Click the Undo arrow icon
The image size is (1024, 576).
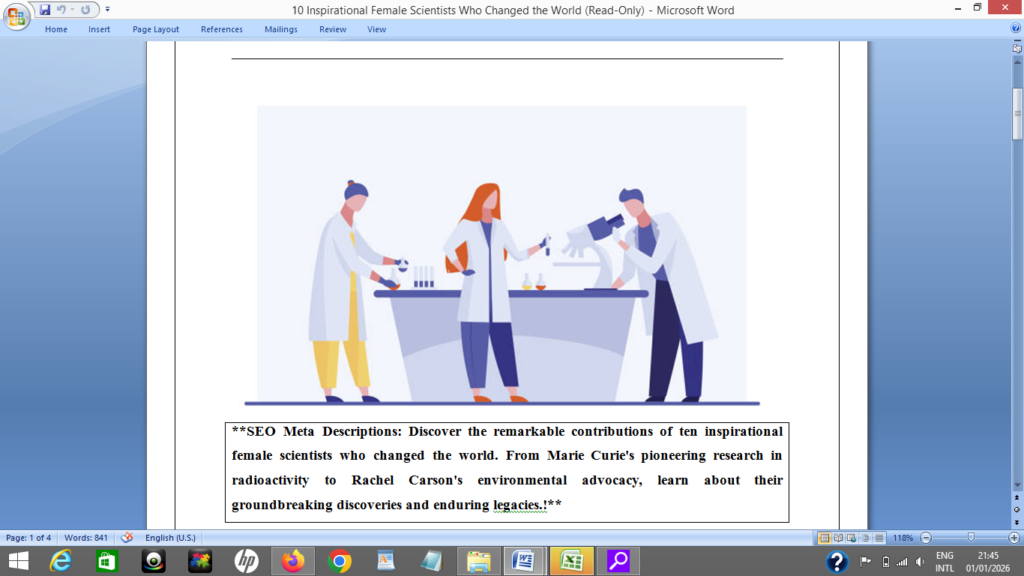pos(61,10)
